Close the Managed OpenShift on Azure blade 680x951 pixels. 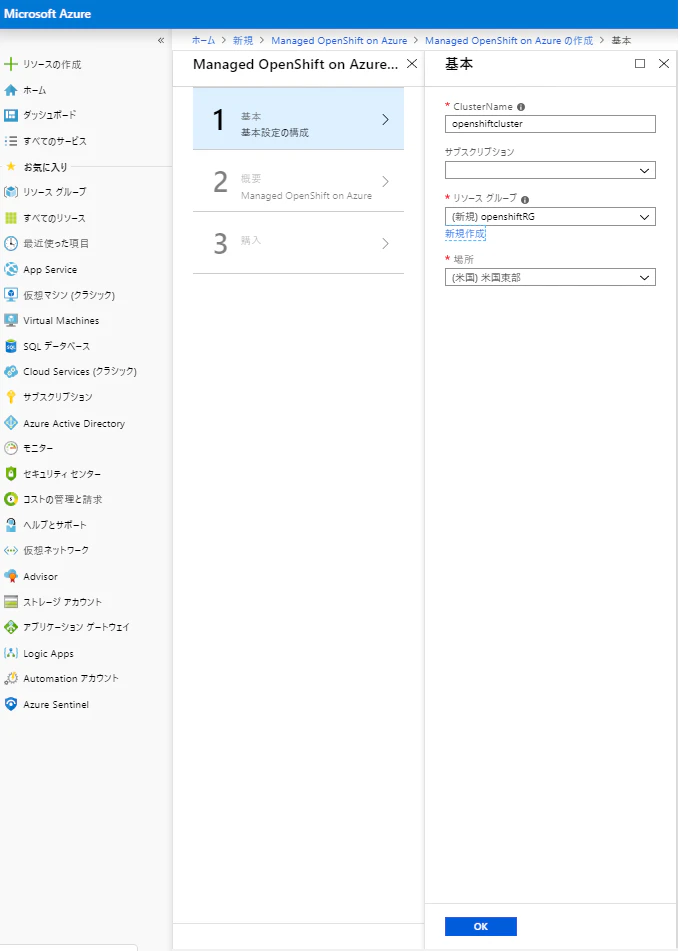click(412, 64)
